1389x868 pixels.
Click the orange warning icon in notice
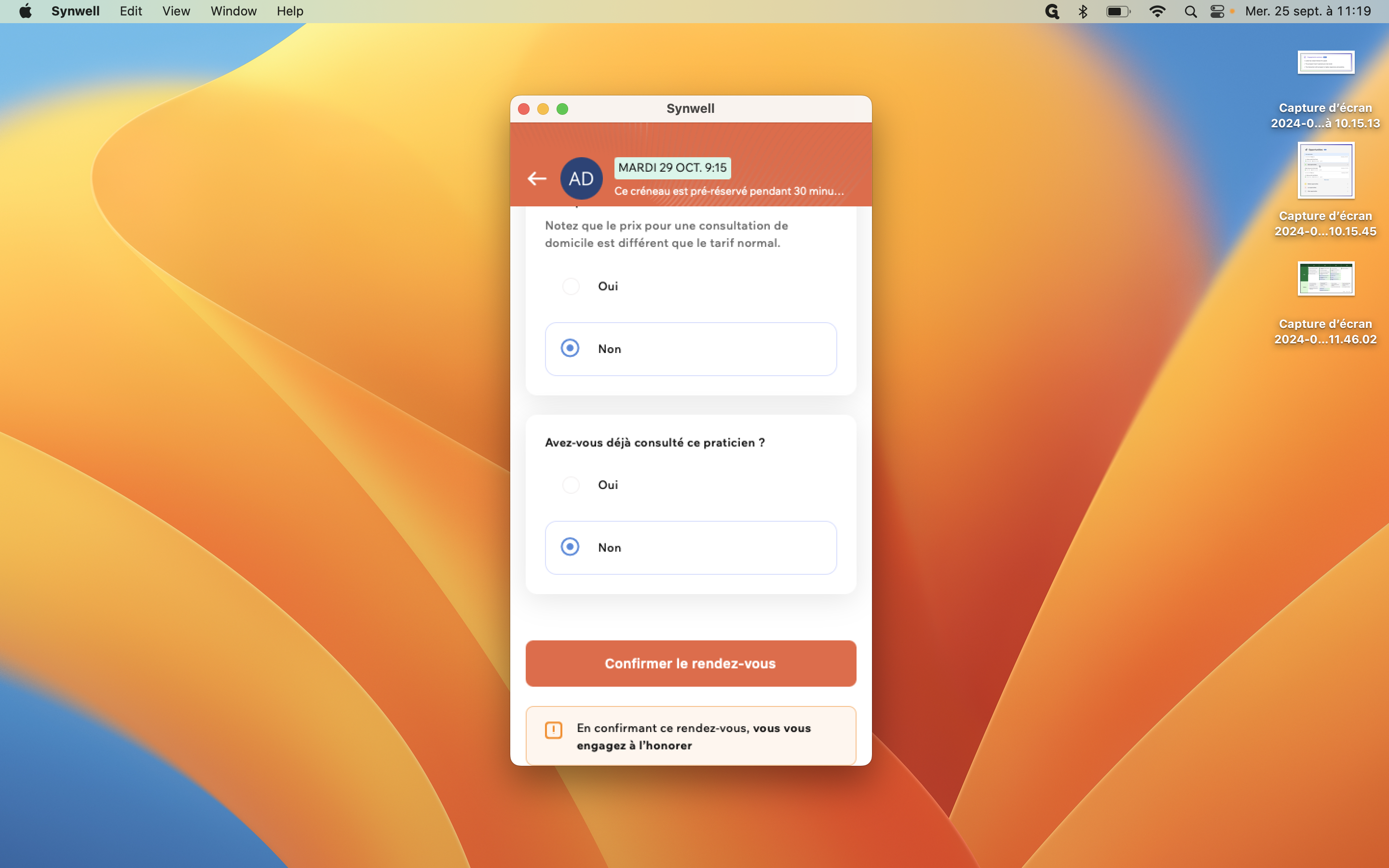click(x=553, y=730)
